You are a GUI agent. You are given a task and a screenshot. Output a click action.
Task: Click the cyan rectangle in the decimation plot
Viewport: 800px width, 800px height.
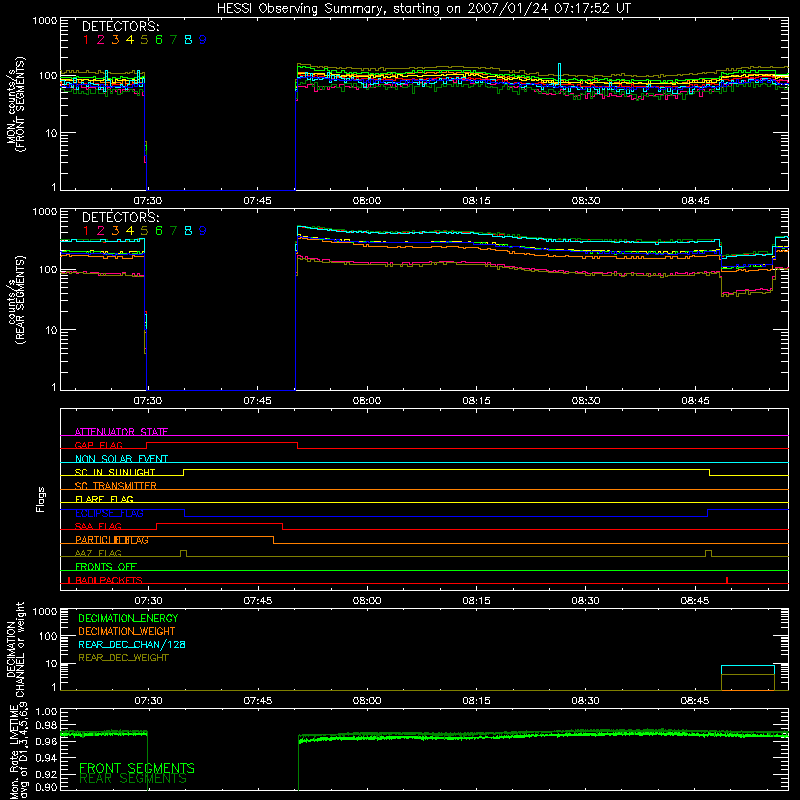coord(748,670)
